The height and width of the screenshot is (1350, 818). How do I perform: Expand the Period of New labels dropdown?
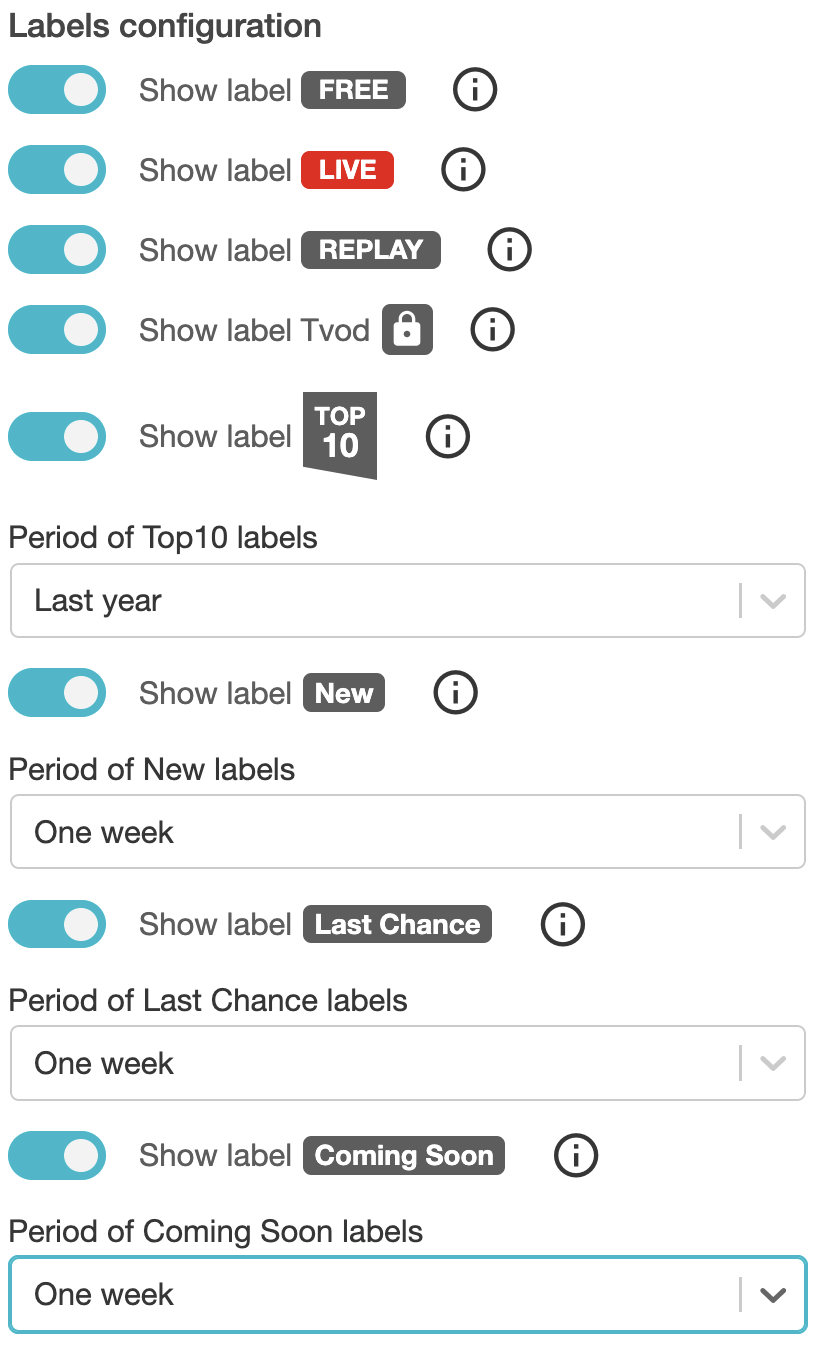click(x=408, y=832)
